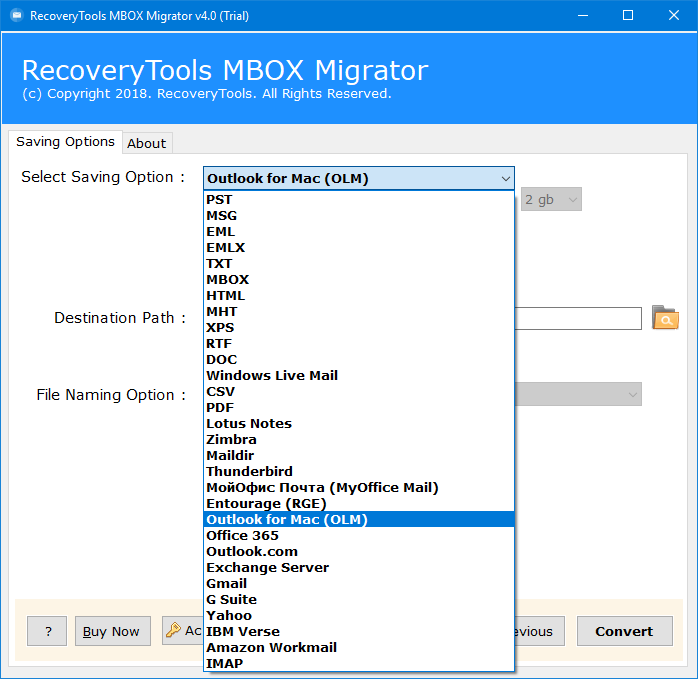Minimize the MBOX Migrator window
Image resolution: width=698 pixels, height=679 pixels.
[583, 16]
